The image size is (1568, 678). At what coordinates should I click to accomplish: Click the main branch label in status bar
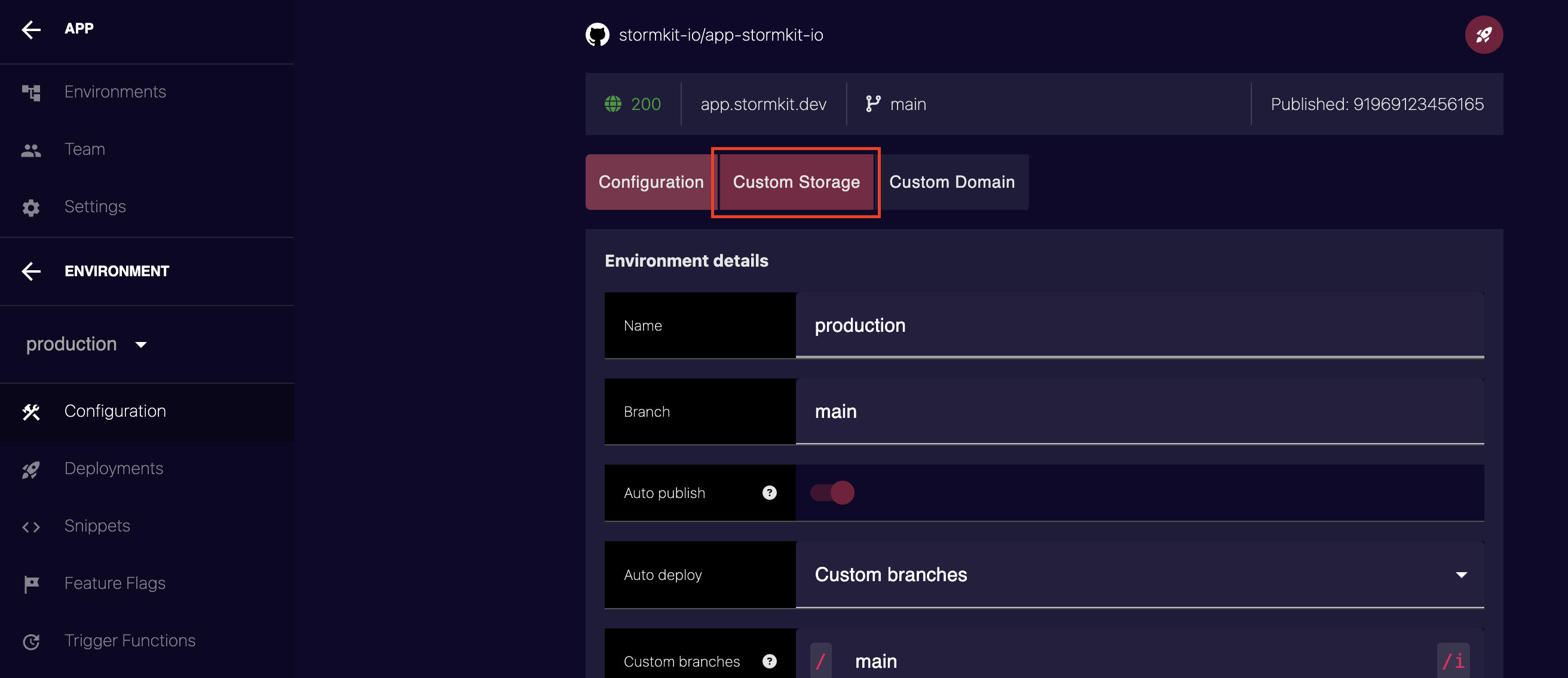coord(908,104)
